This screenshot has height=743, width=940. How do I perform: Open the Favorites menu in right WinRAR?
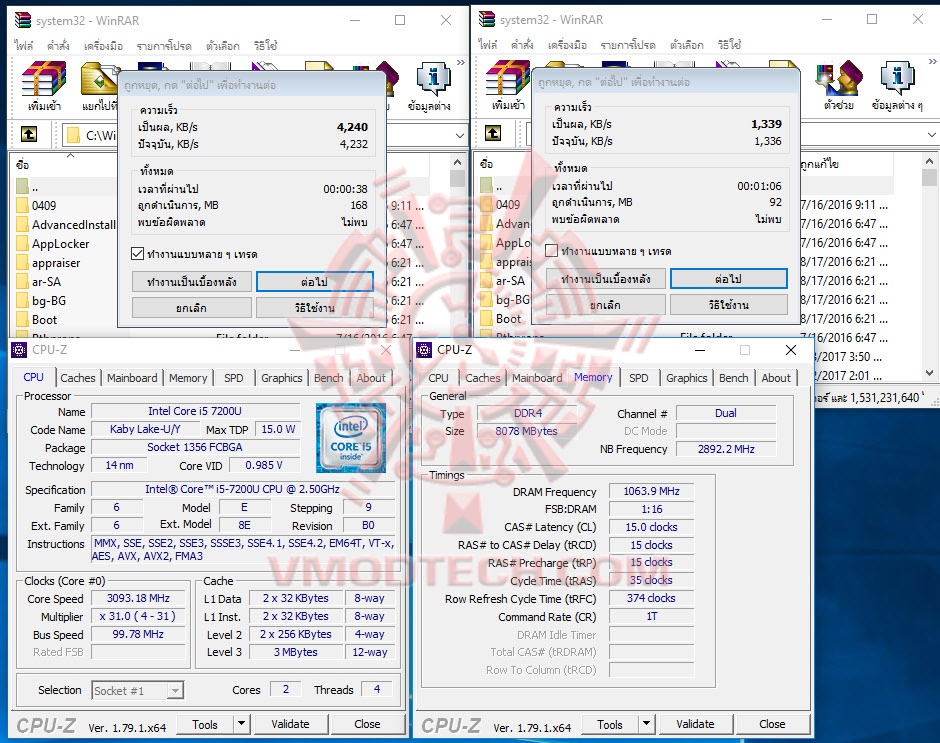(628, 45)
